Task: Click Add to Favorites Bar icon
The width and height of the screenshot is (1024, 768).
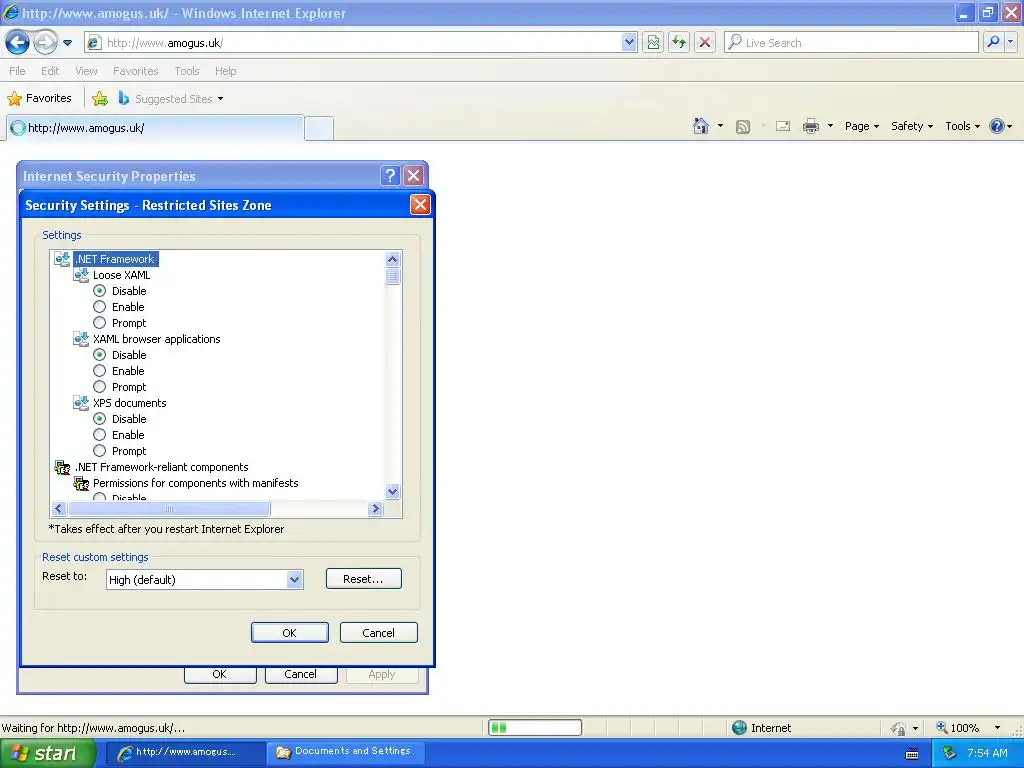Action: pos(100,99)
